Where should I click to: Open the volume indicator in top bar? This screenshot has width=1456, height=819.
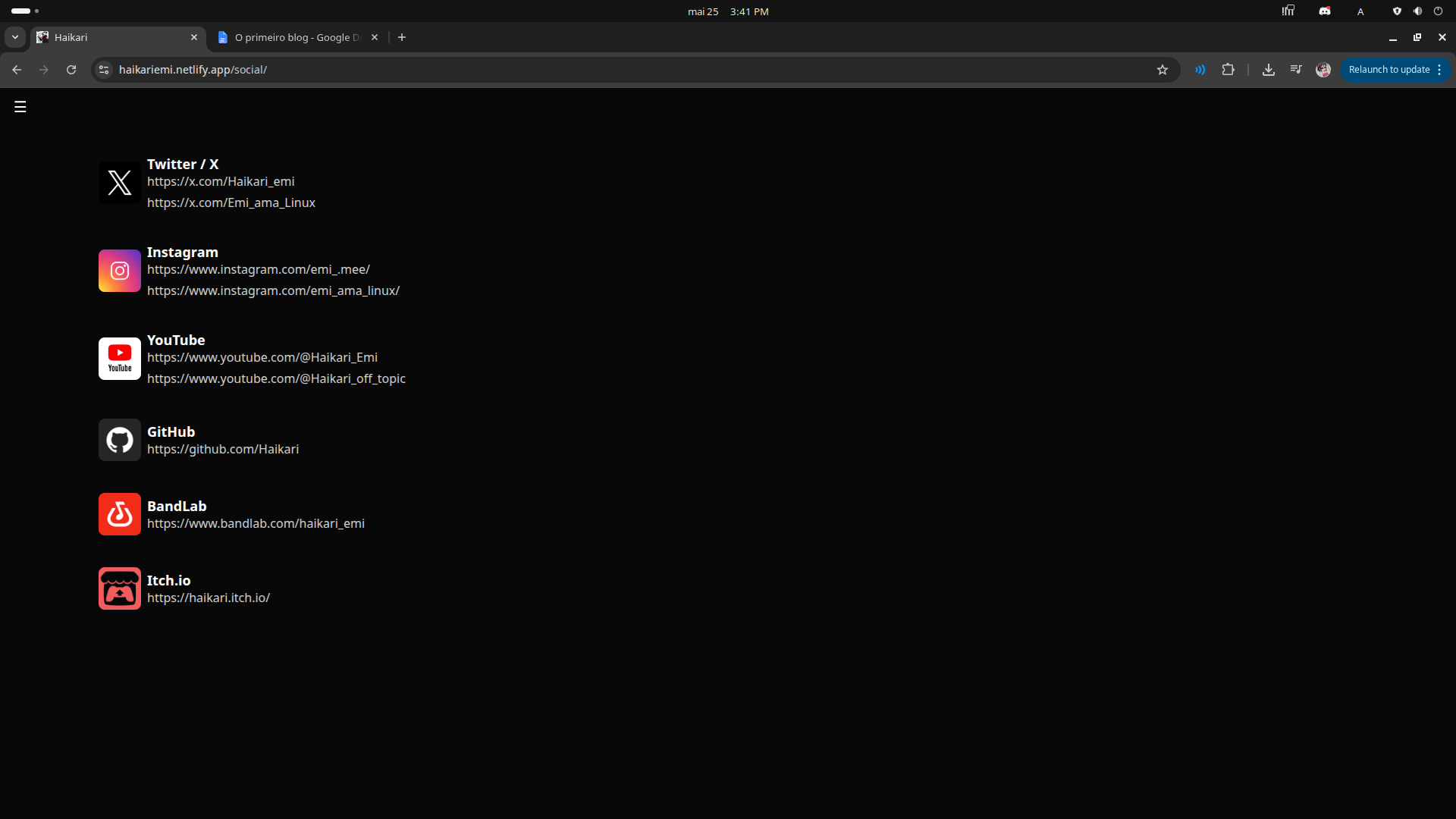[x=1417, y=11]
